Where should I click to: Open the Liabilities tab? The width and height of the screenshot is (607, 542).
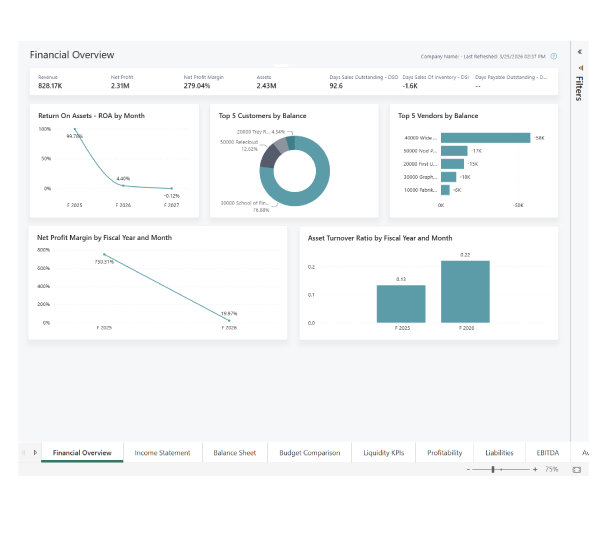point(499,453)
